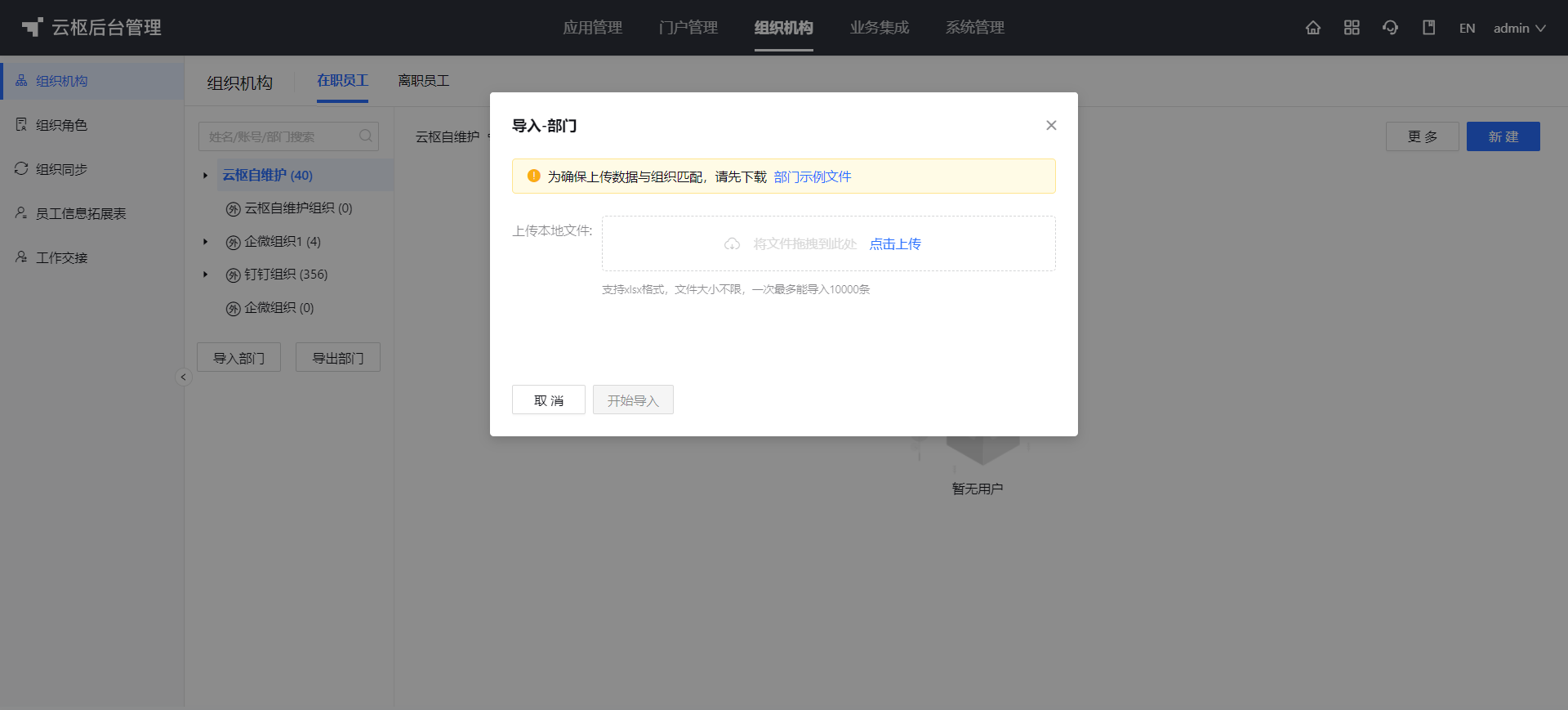Click the 更多 button
1568x710 pixels.
pyautogui.click(x=1422, y=136)
